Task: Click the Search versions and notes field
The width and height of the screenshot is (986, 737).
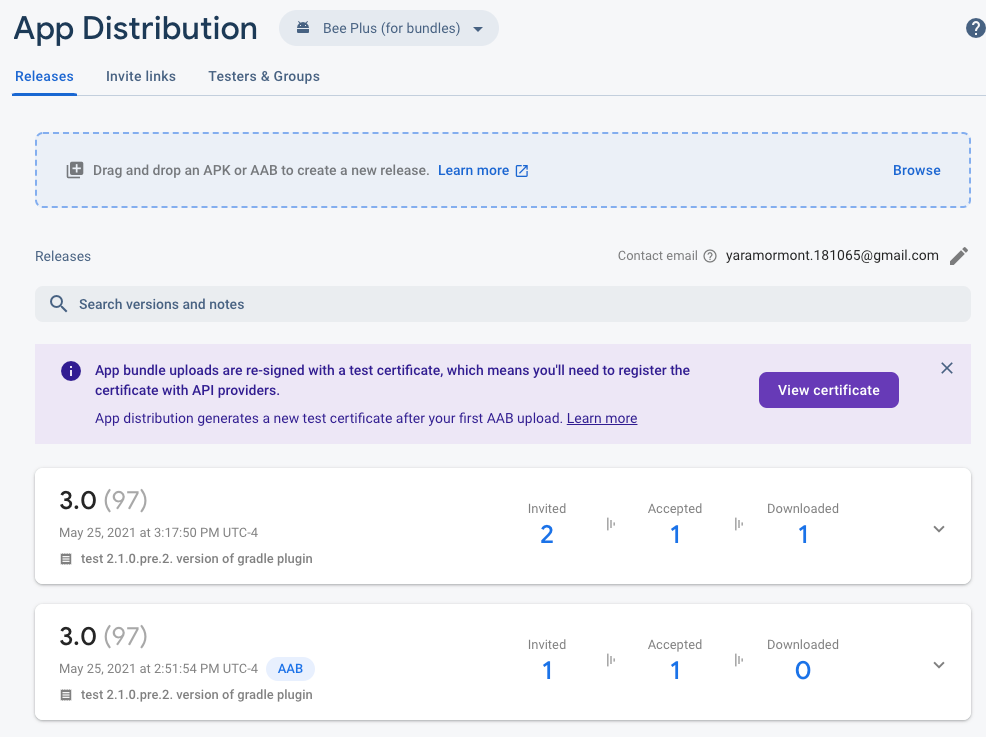Action: click(500, 304)
